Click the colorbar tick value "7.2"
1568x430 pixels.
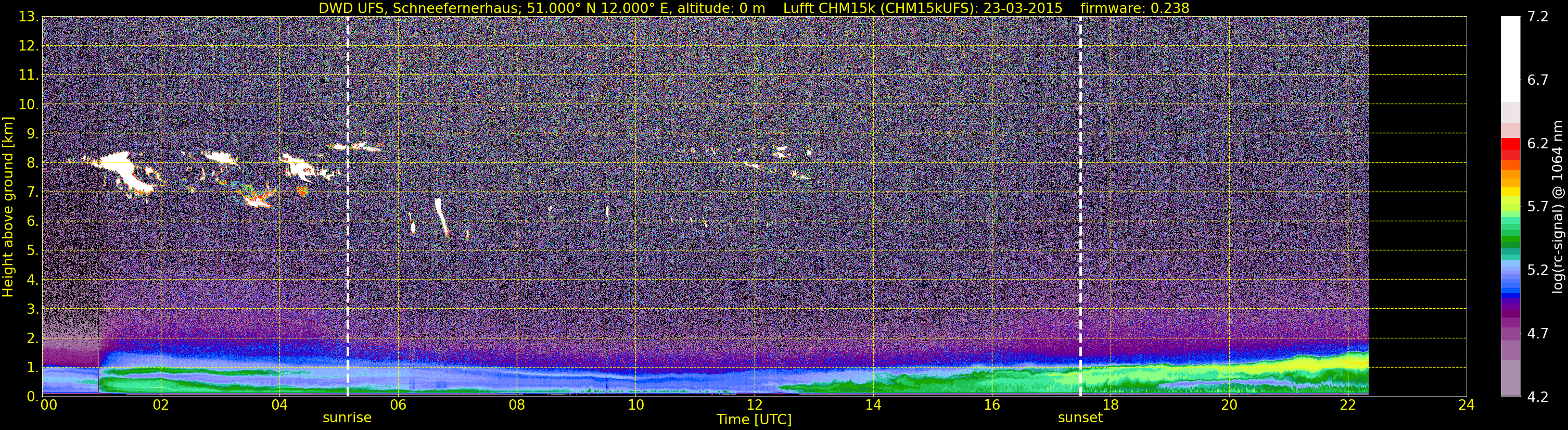1538,17
